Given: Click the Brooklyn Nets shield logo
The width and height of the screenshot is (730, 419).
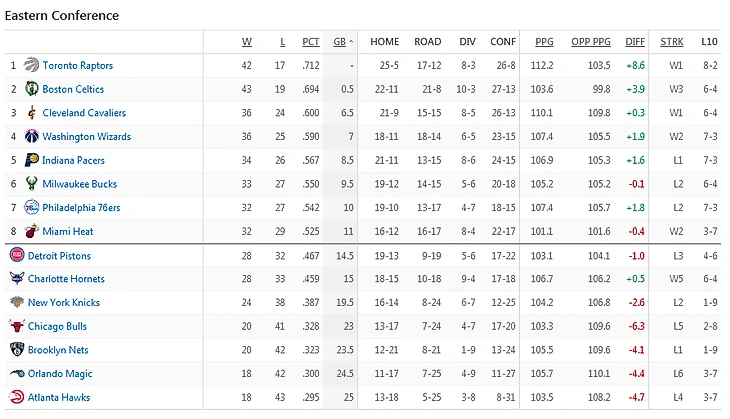Looking at the screenshot, I should [17, 349].
